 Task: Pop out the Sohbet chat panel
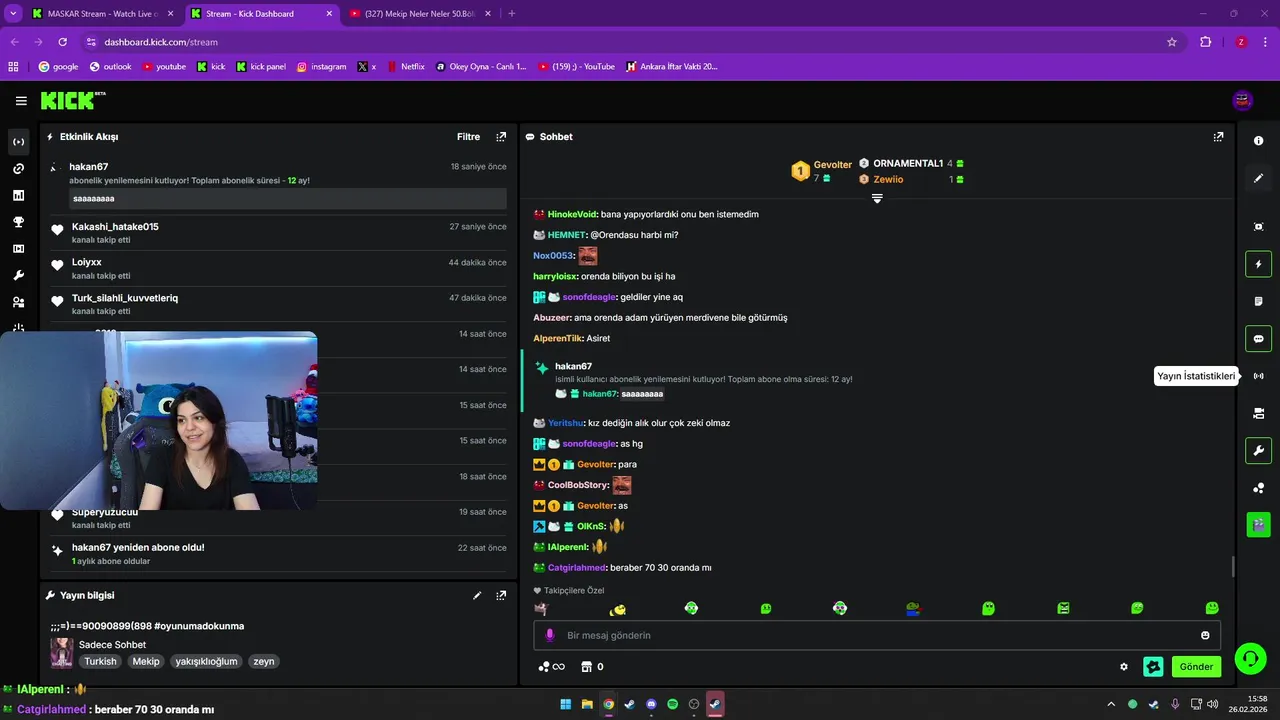click(x=1218, y=137)
